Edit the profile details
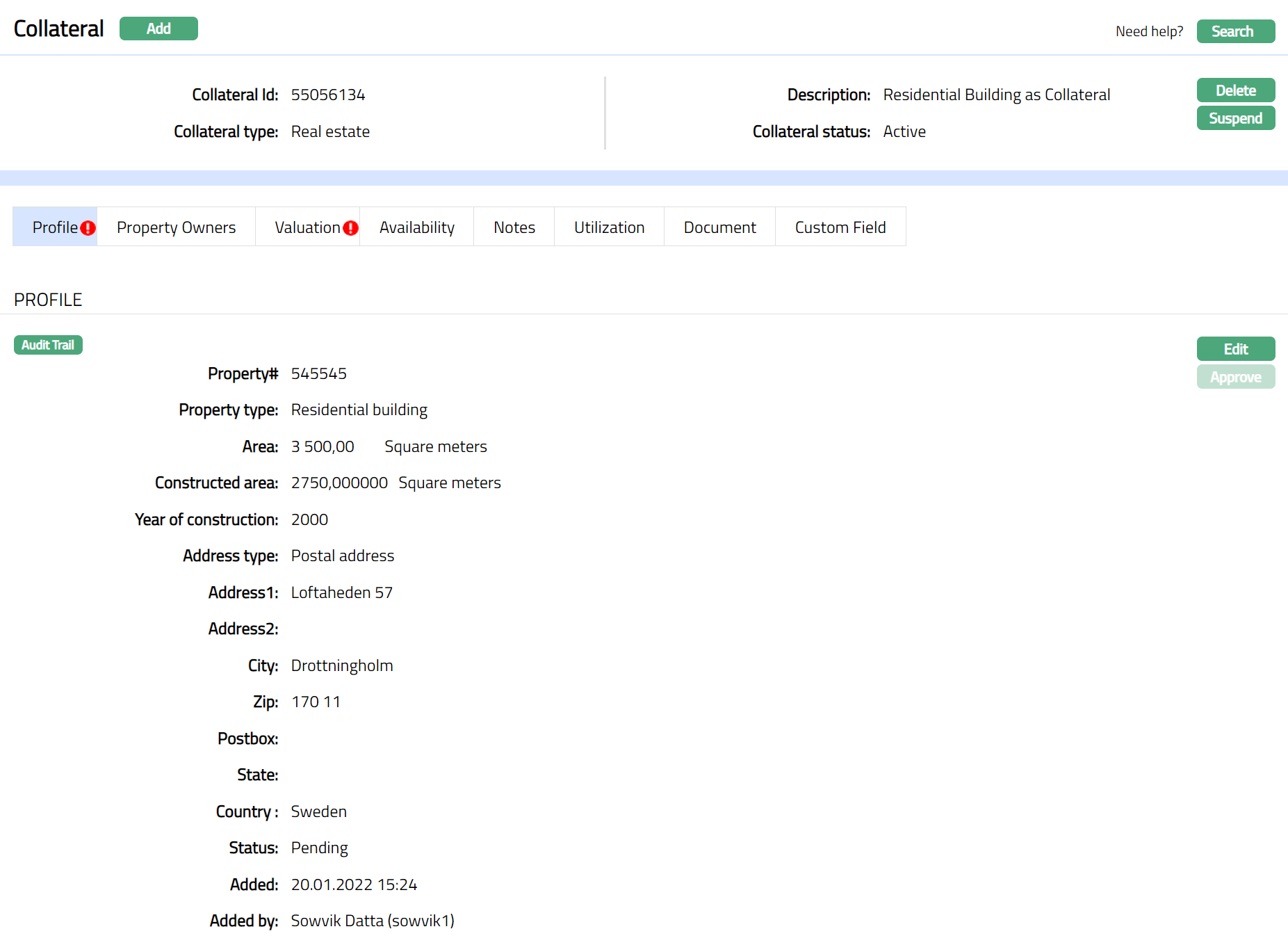Screen dimensions: 1288x945 (1235, 349)
